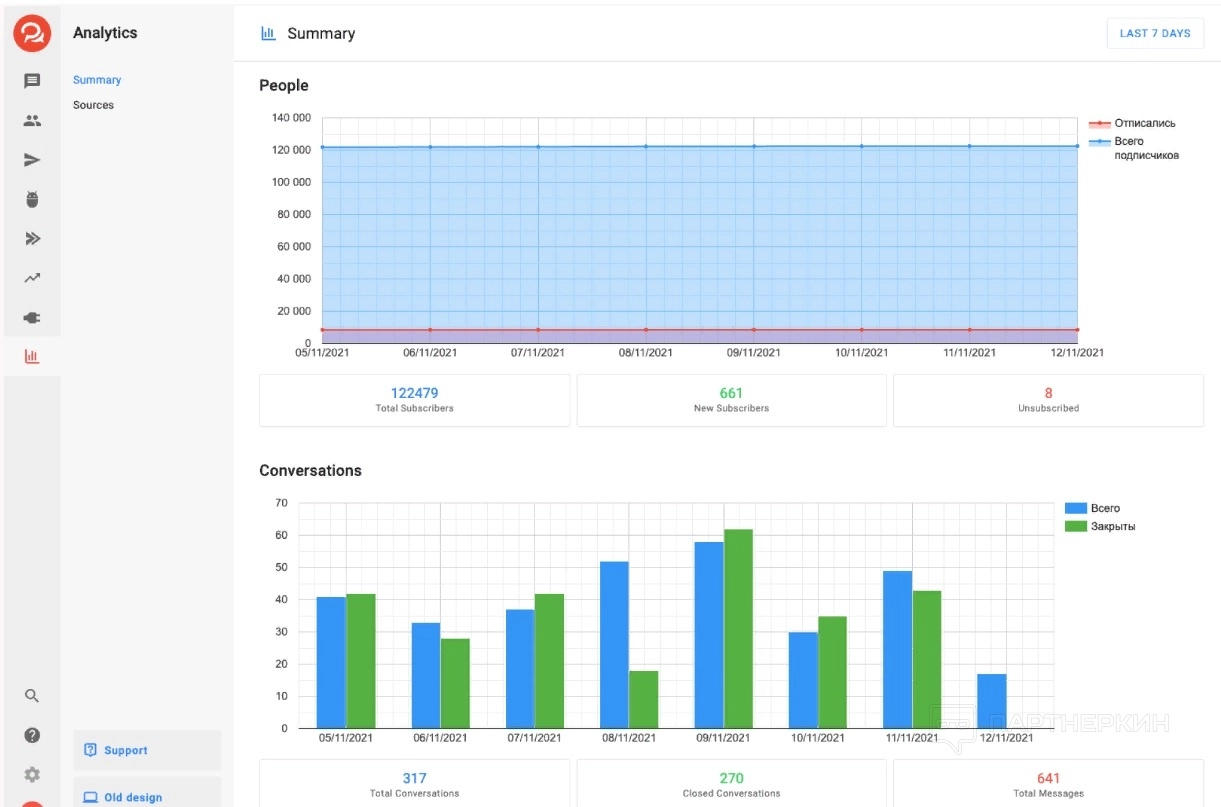Image resolution: width=1221 pixels, height=807 pixels.
Task: Select the Summary menu item
Action: pos(97,80)
